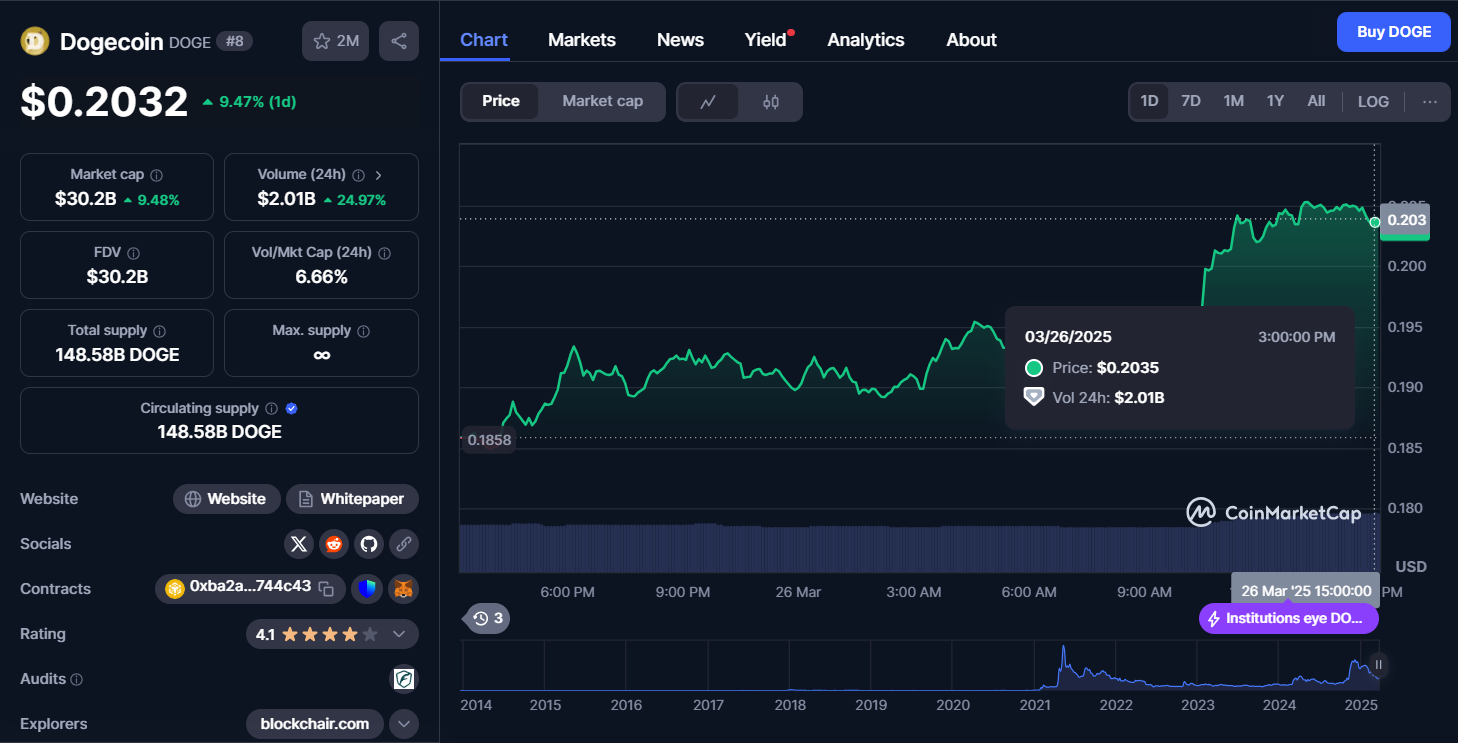Copy the contract address 0xba2a...744c43
This screenshot has width=1458, height=743.
(x=326, y=588)
